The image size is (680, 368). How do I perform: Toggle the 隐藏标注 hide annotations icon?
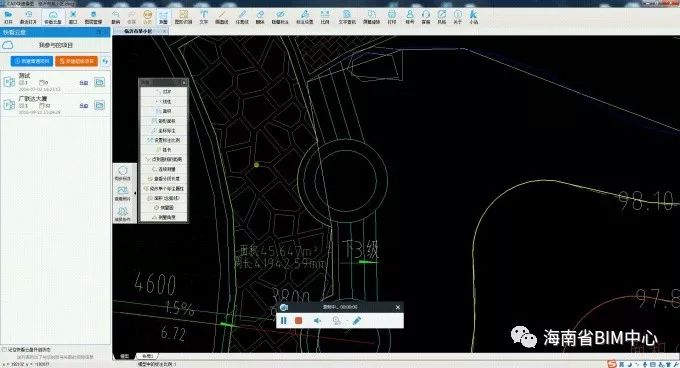coord(280,17)
